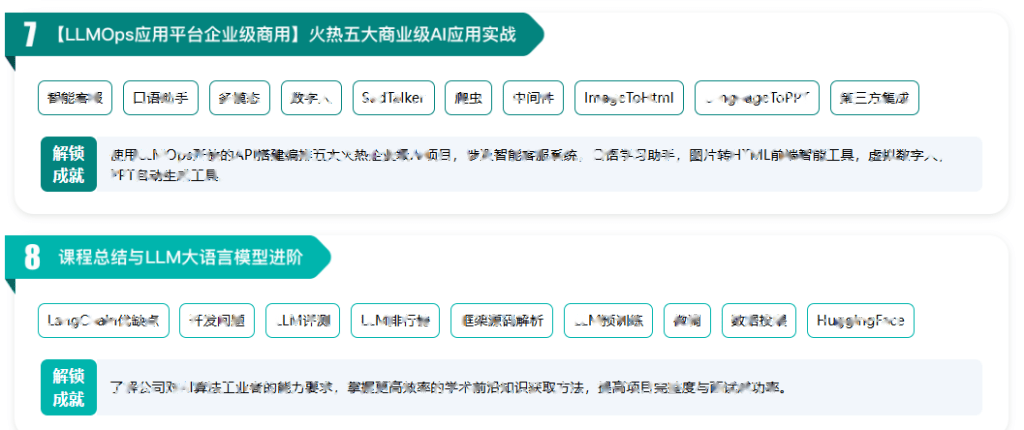Open chapter 7 LLMOps应用平台 heading
This screenshot has width=1024, height=430.
285,35
